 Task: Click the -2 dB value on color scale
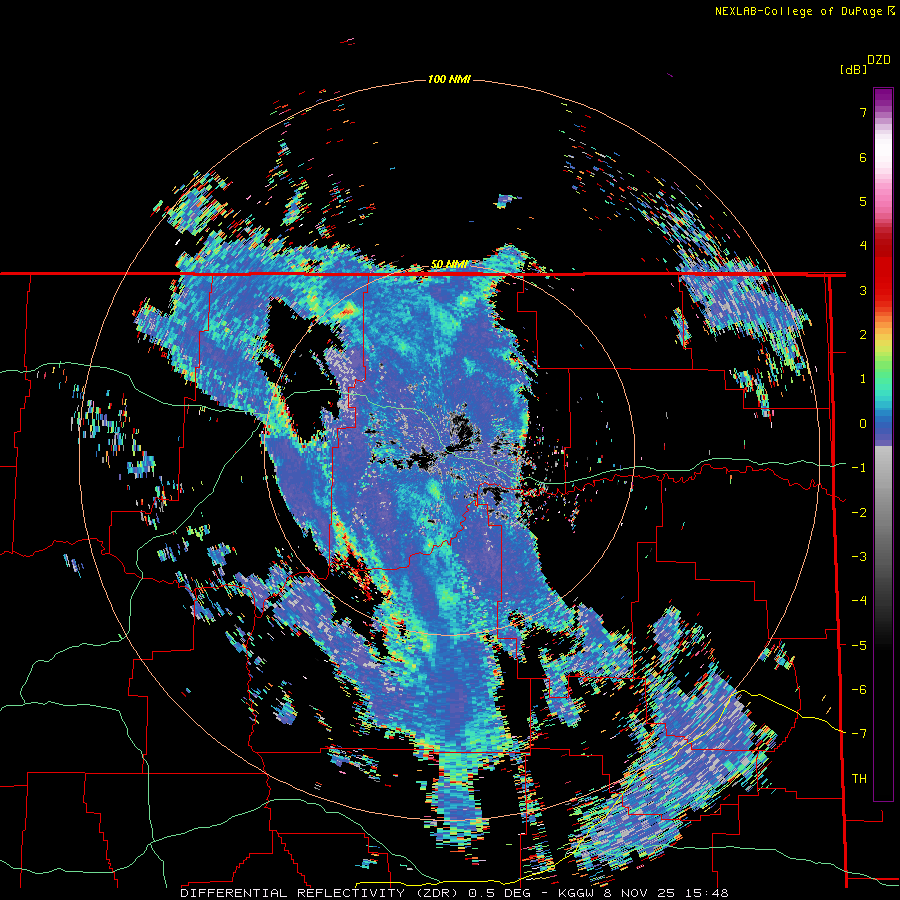tap(859, 513)
